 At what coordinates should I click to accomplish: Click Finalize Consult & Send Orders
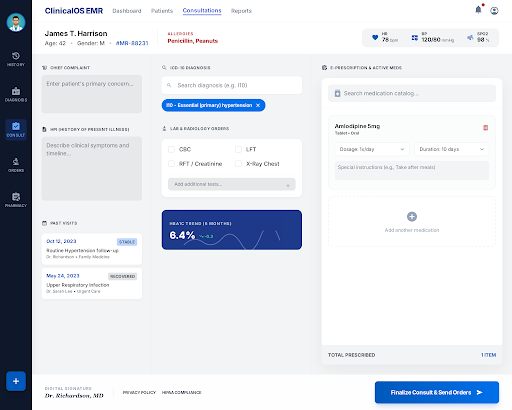pos(437,392)
